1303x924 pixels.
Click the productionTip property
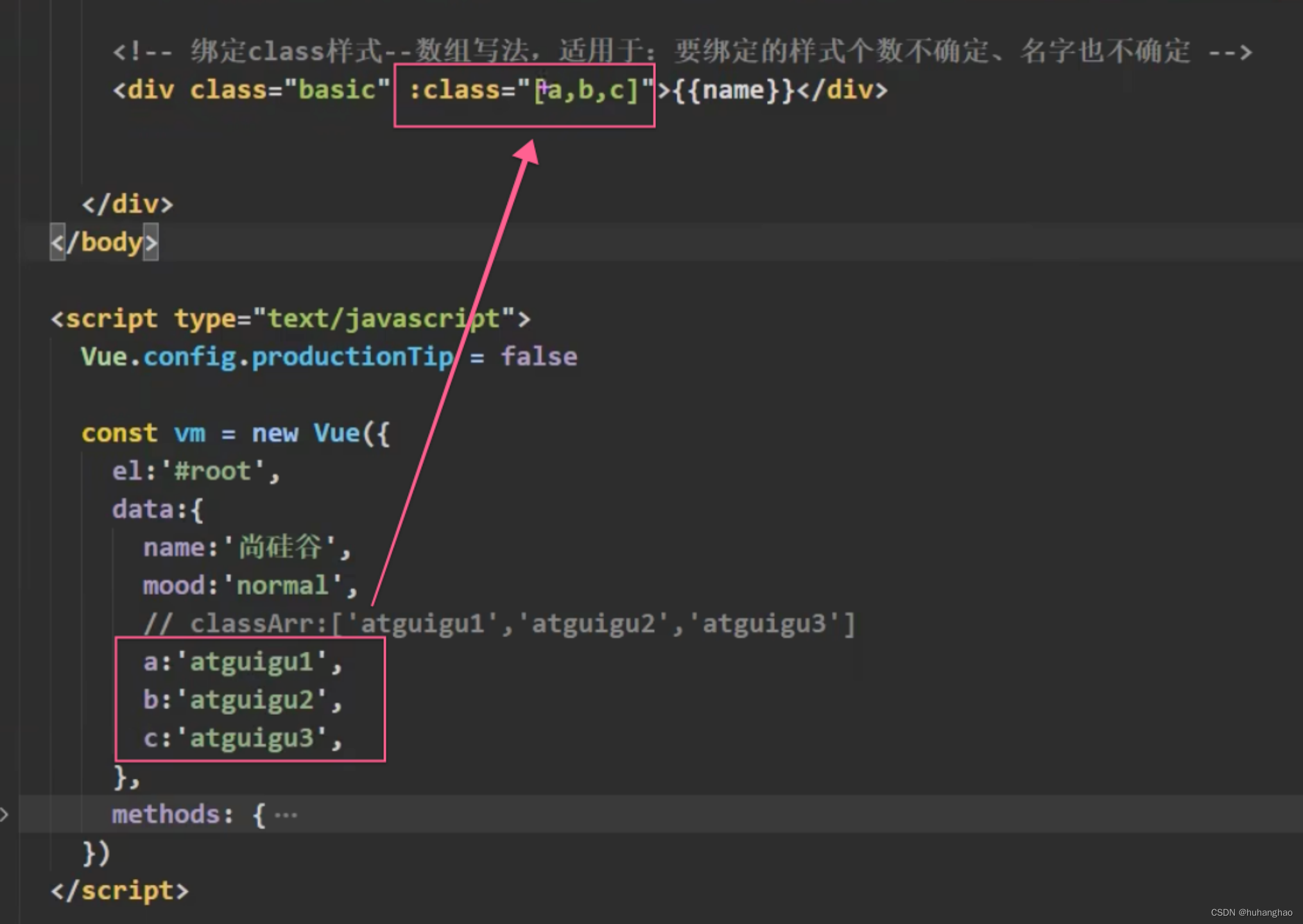pyautogui.click(x=352, y=357)
